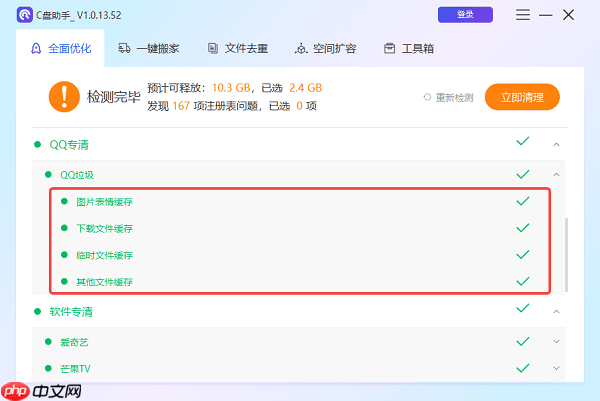
Task: Select the 爱奇艺 item label
Action: tap(74, 342)
